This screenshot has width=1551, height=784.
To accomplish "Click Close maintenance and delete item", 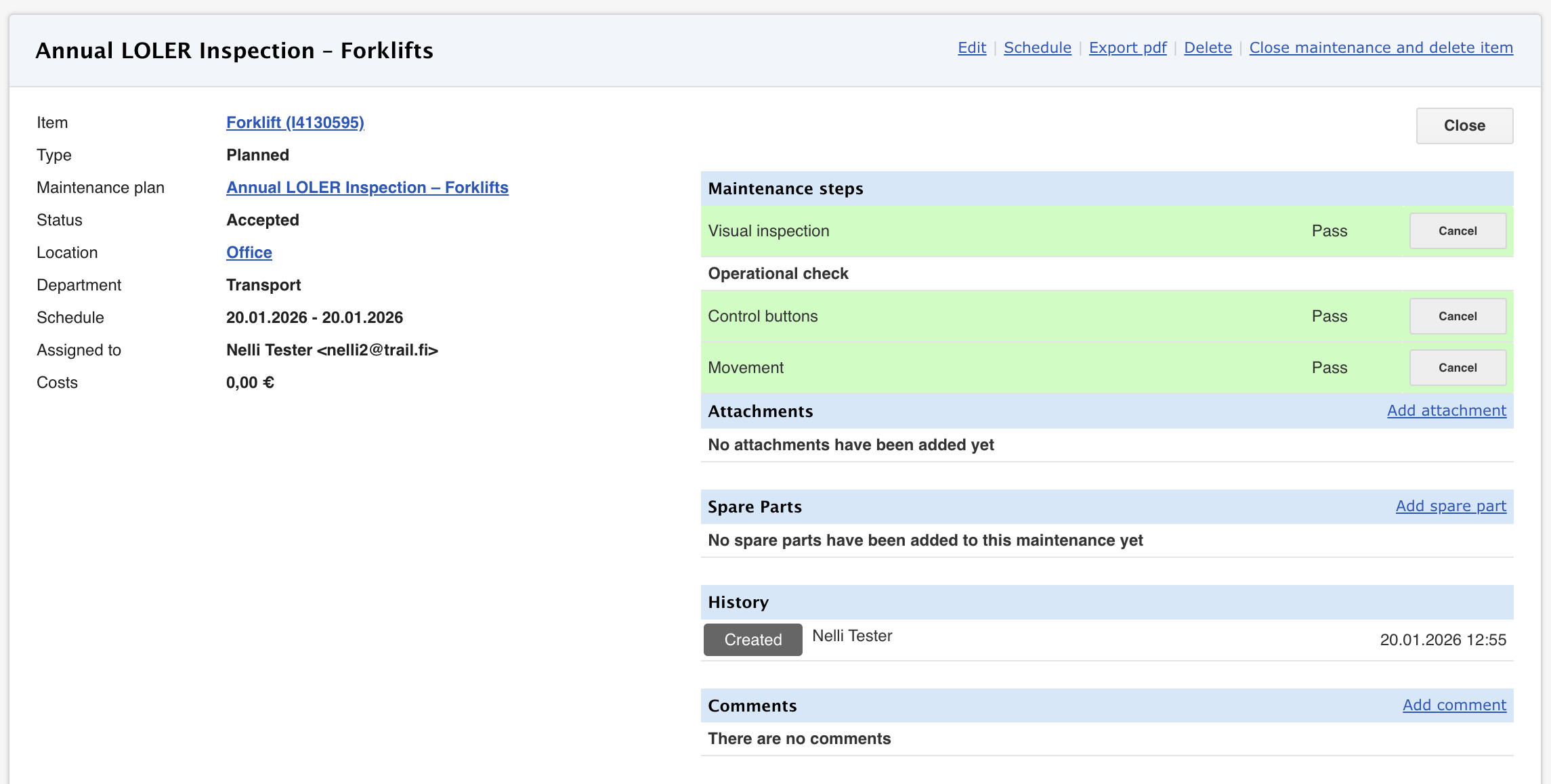I will 1380,48.
